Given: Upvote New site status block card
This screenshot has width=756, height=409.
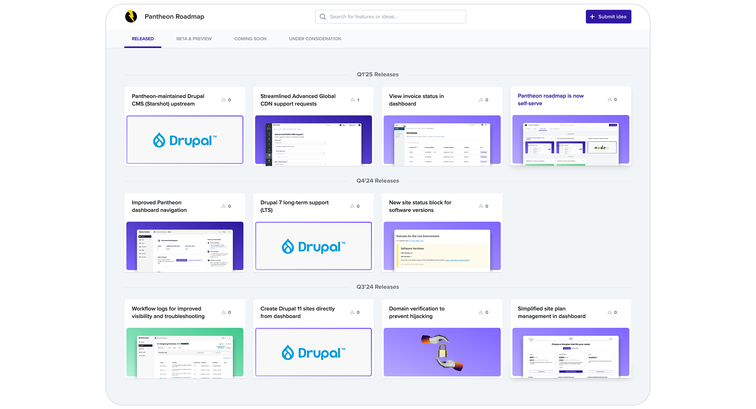Looking at the screenshot, I should click(x=481, y=207).
